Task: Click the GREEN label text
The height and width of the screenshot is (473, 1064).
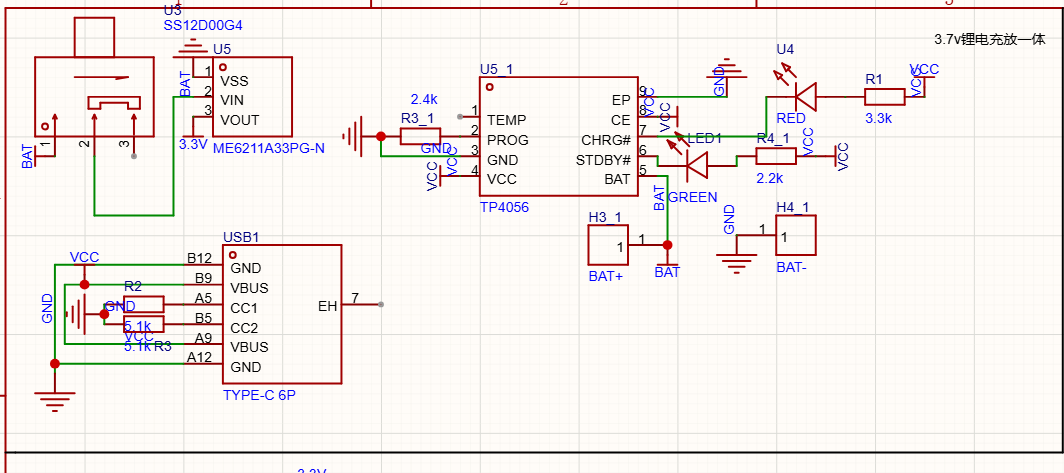Action: [693, 197]
